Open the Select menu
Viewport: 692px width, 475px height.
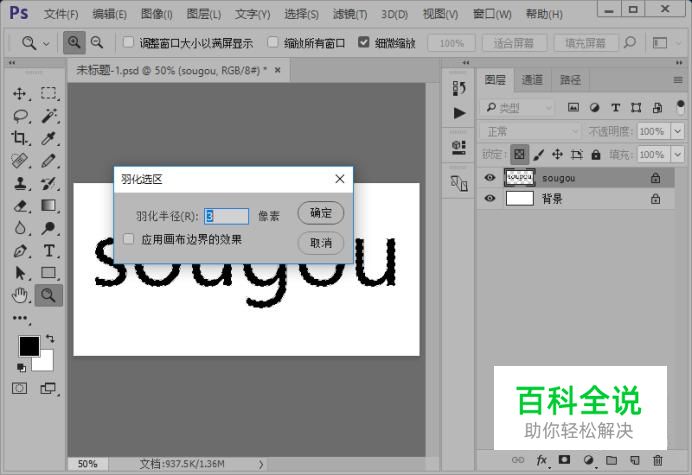(x=301, y=14)
